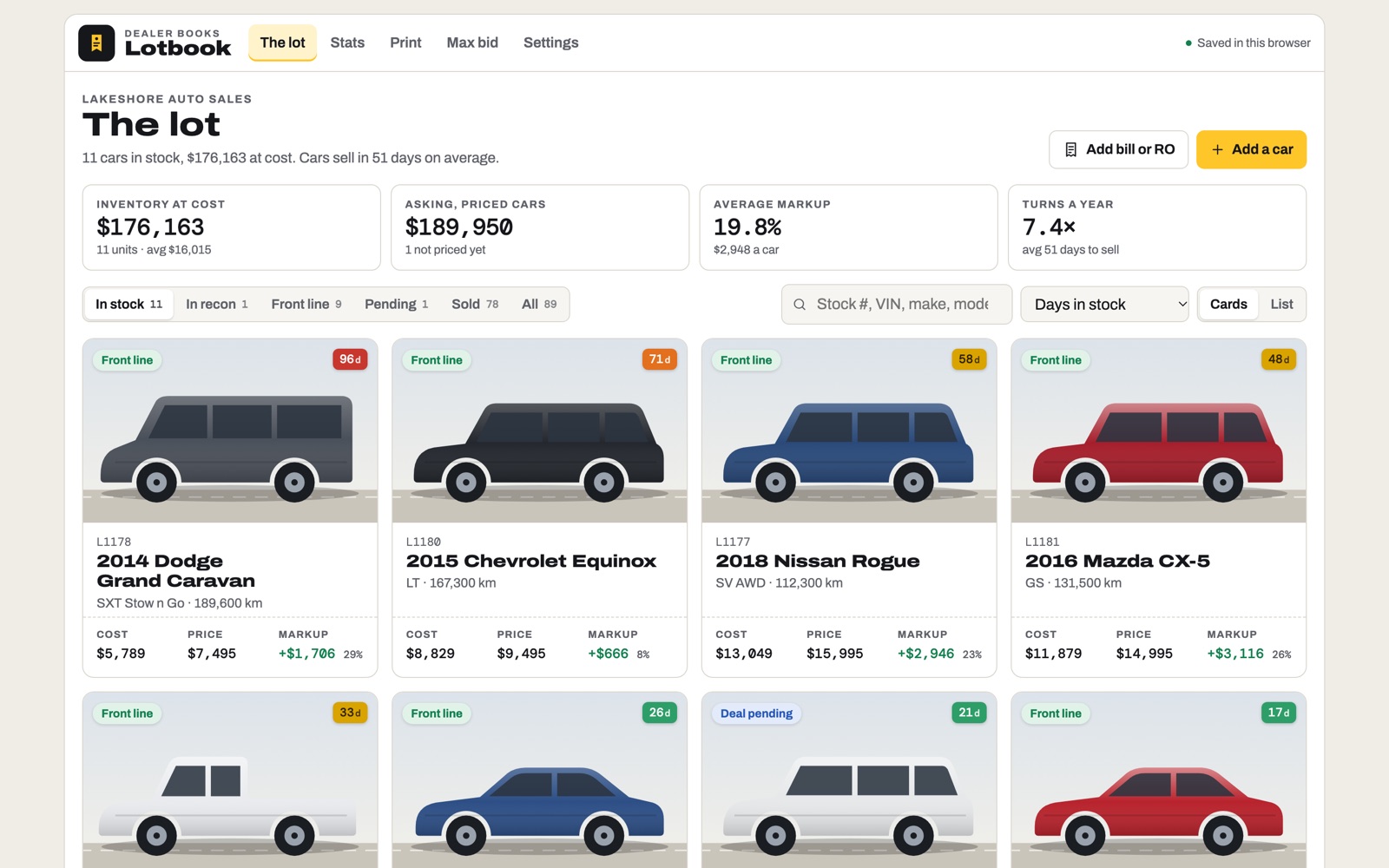Open the The lot tab

(x=282, y=43)
